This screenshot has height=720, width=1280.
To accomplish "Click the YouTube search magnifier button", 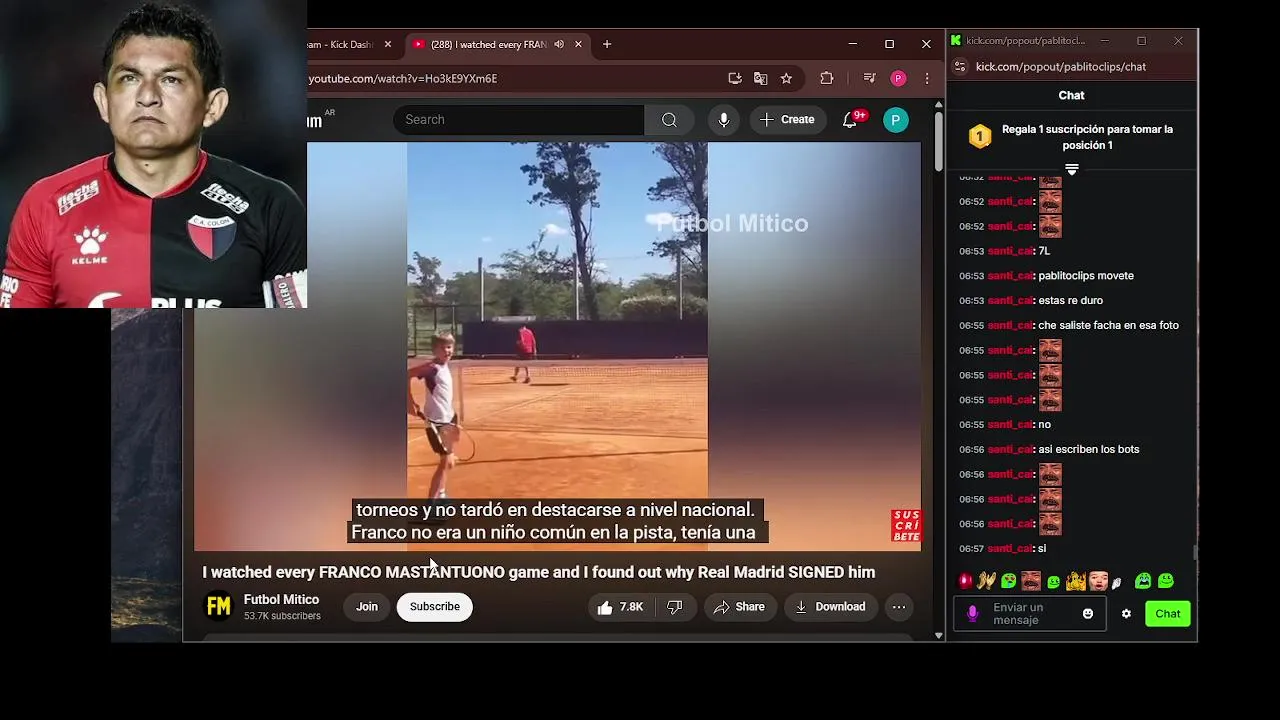I will [x=669, y=119].
